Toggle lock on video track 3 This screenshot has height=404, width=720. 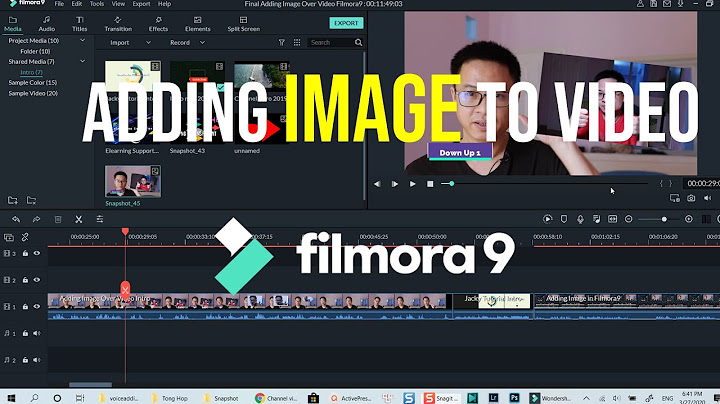[x=25, y=253]
